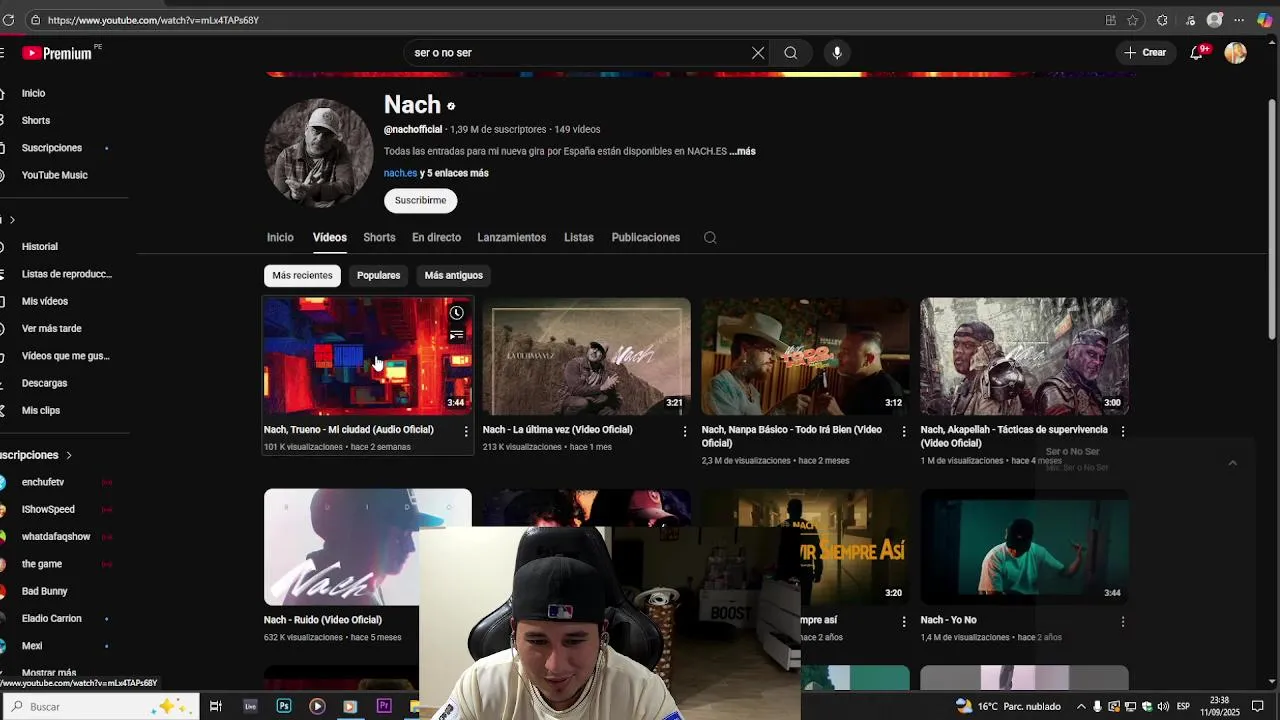Switch to the Publicaciones tab
This screenshot has width=1280, height=720.
[646, 237]
